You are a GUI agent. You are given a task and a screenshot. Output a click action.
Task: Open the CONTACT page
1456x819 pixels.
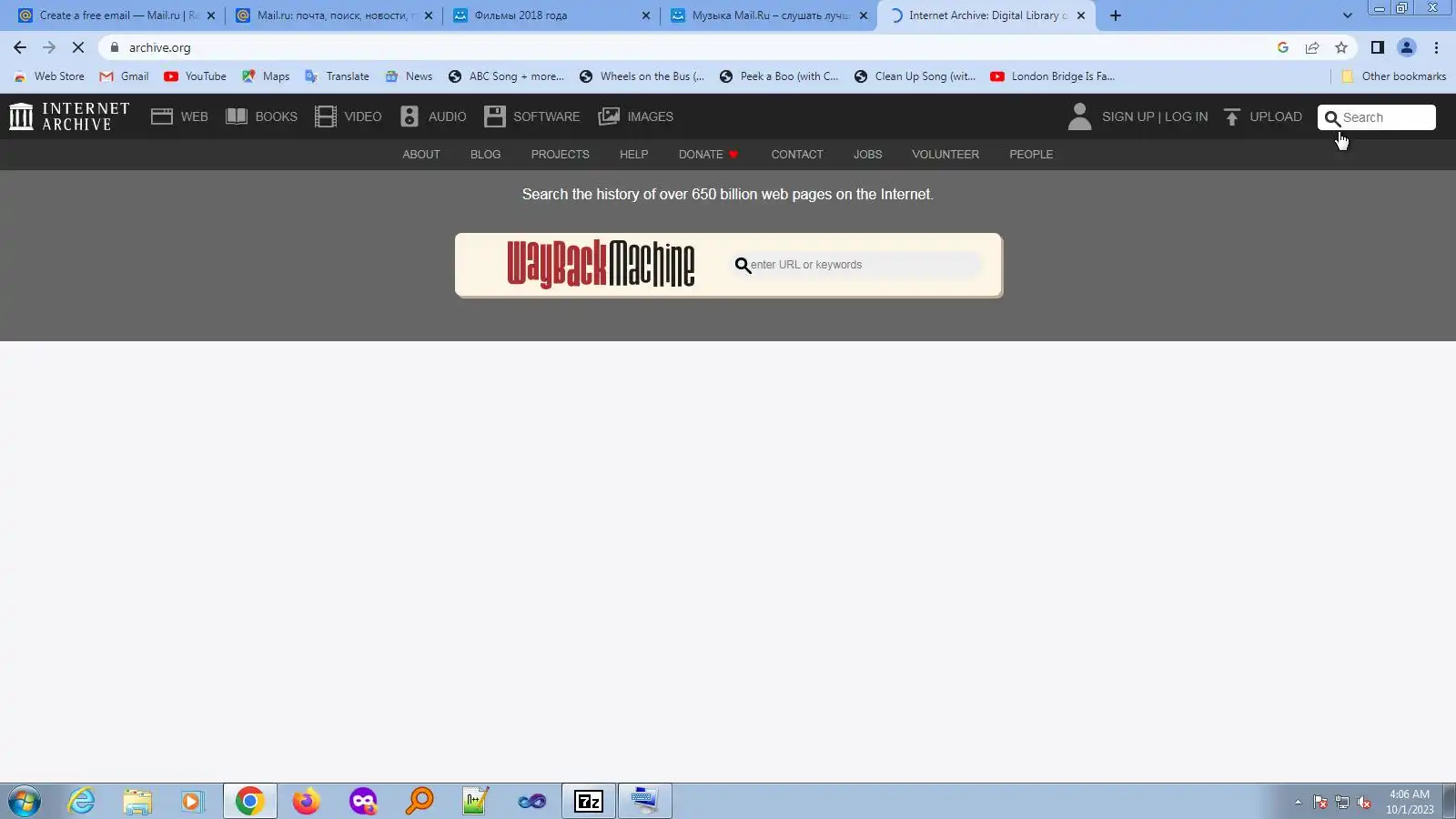(797, 155)
